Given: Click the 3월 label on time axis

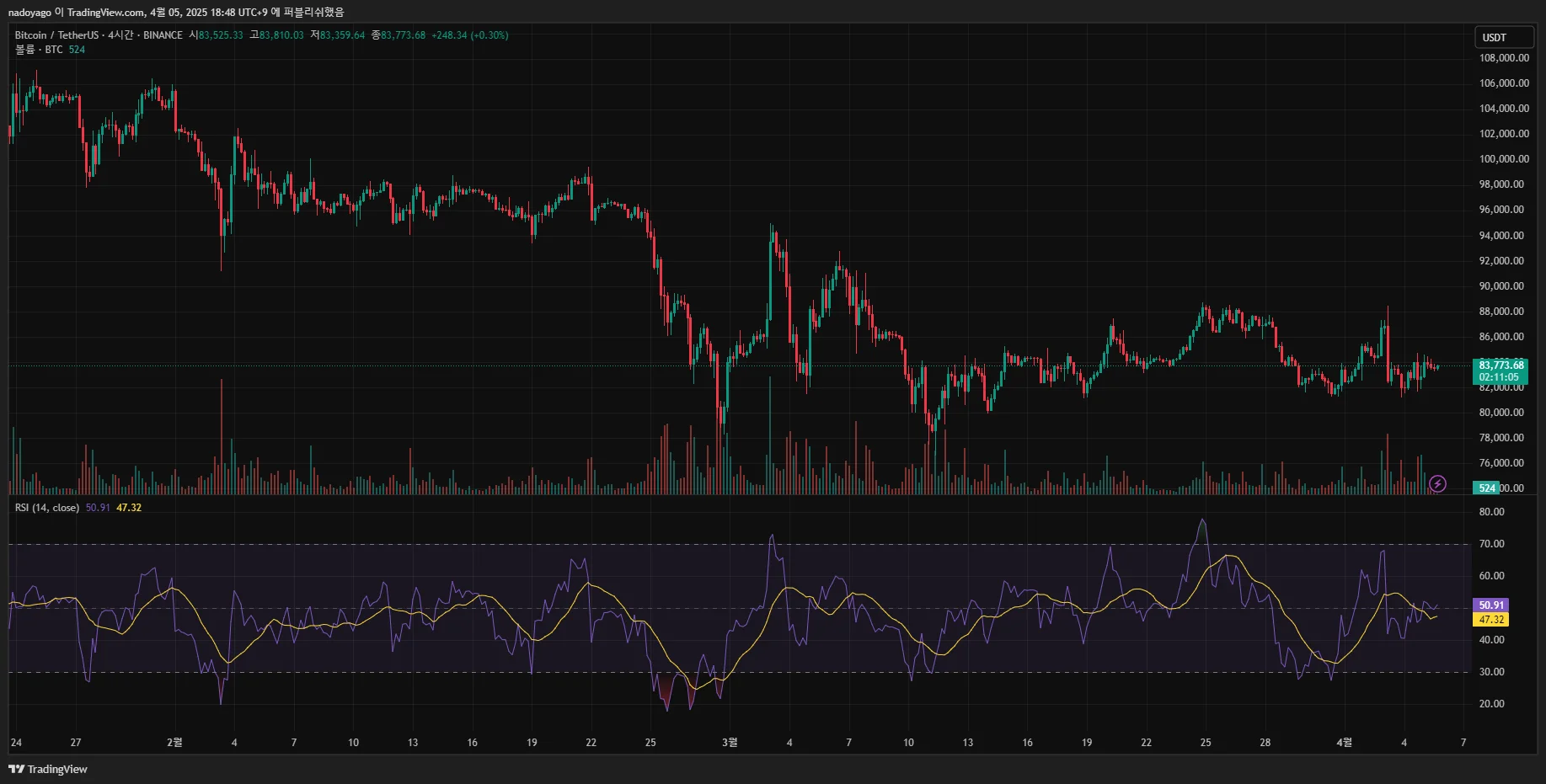Looking at the screenshot, I should point(730,742).
